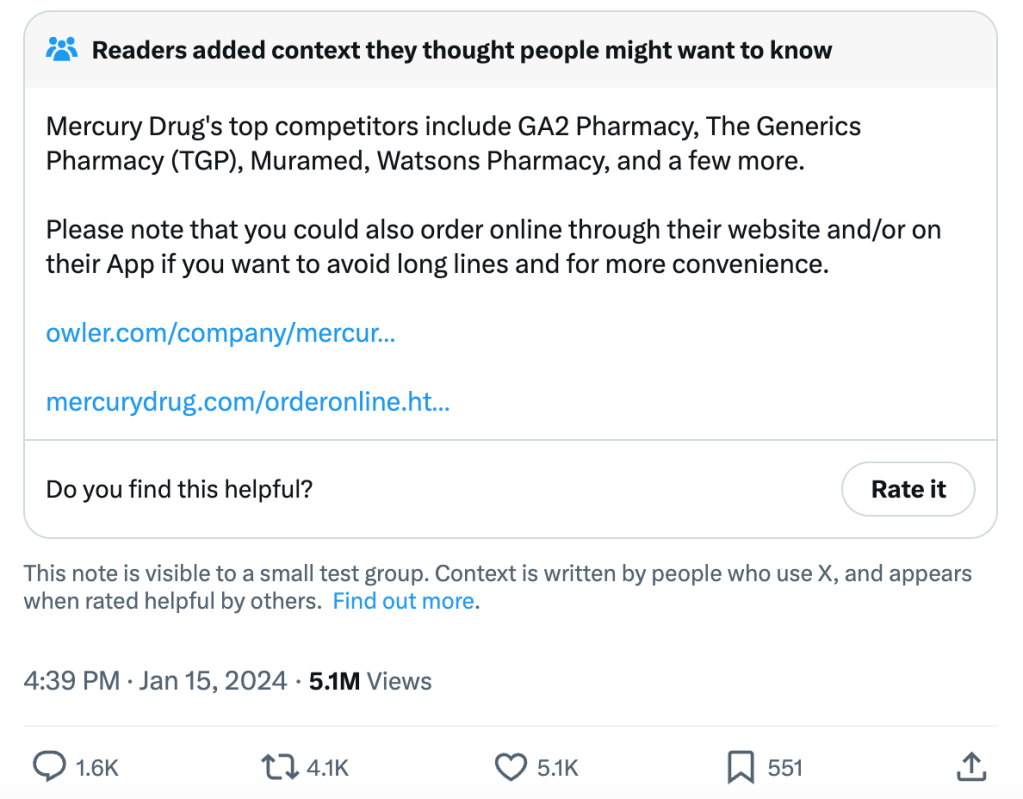Follow the Find out more link
Screen dimensions: 1023x799
point(404,601)
